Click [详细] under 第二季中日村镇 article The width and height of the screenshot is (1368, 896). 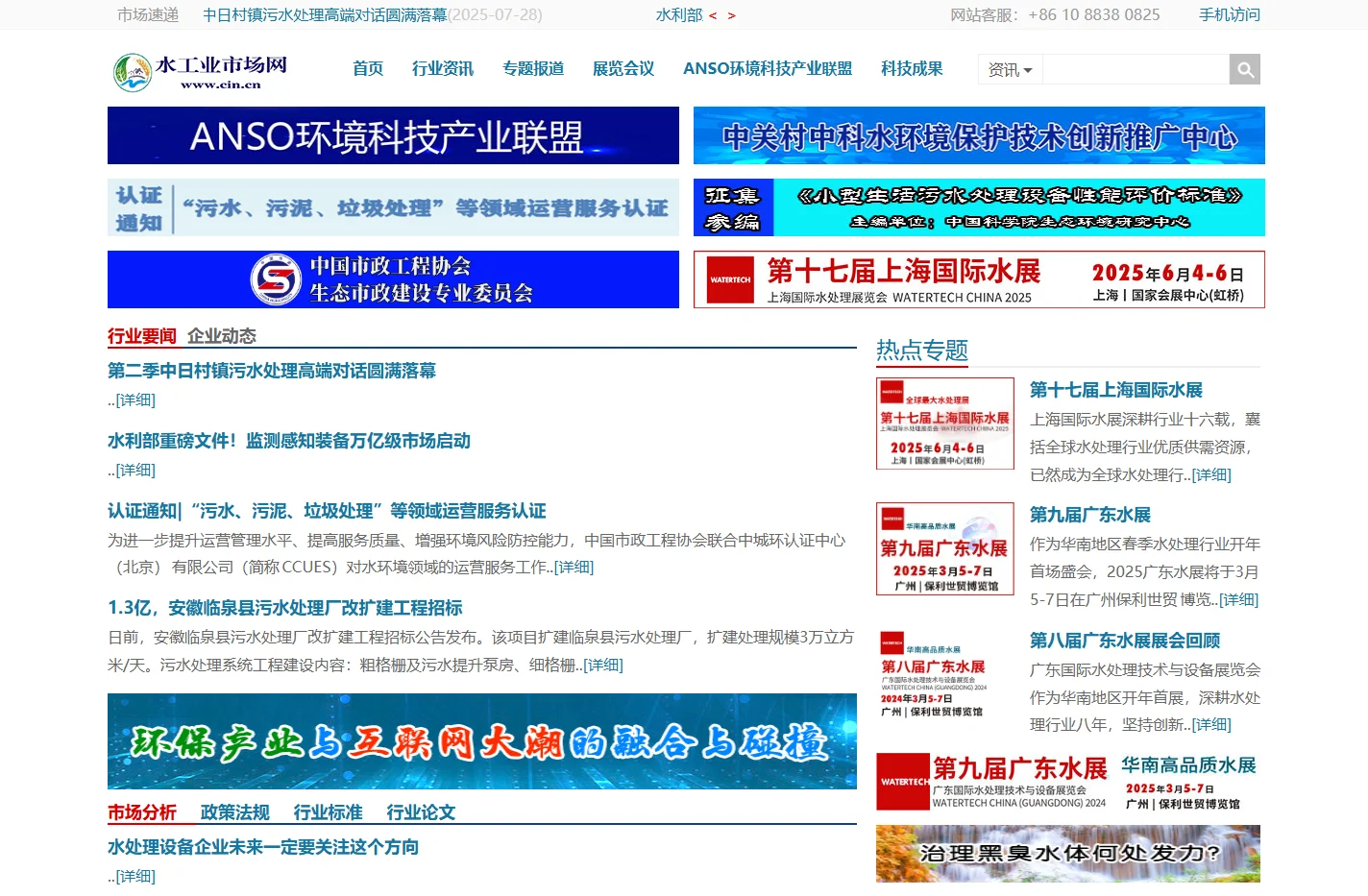click(135, 400)
